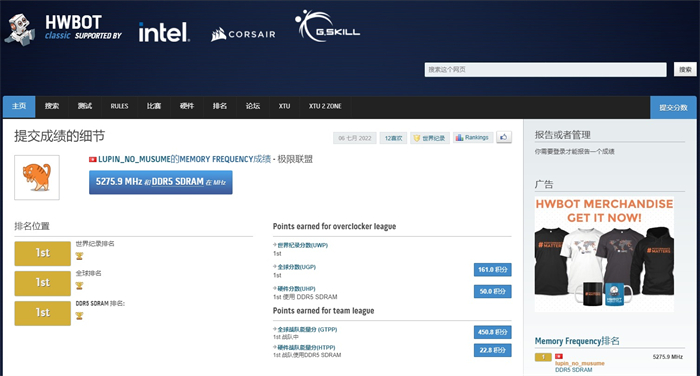The height and width of the screenshot is (376, 700).
Task: Click the HWBOT robot mascot logo
Action: [20, 29]
